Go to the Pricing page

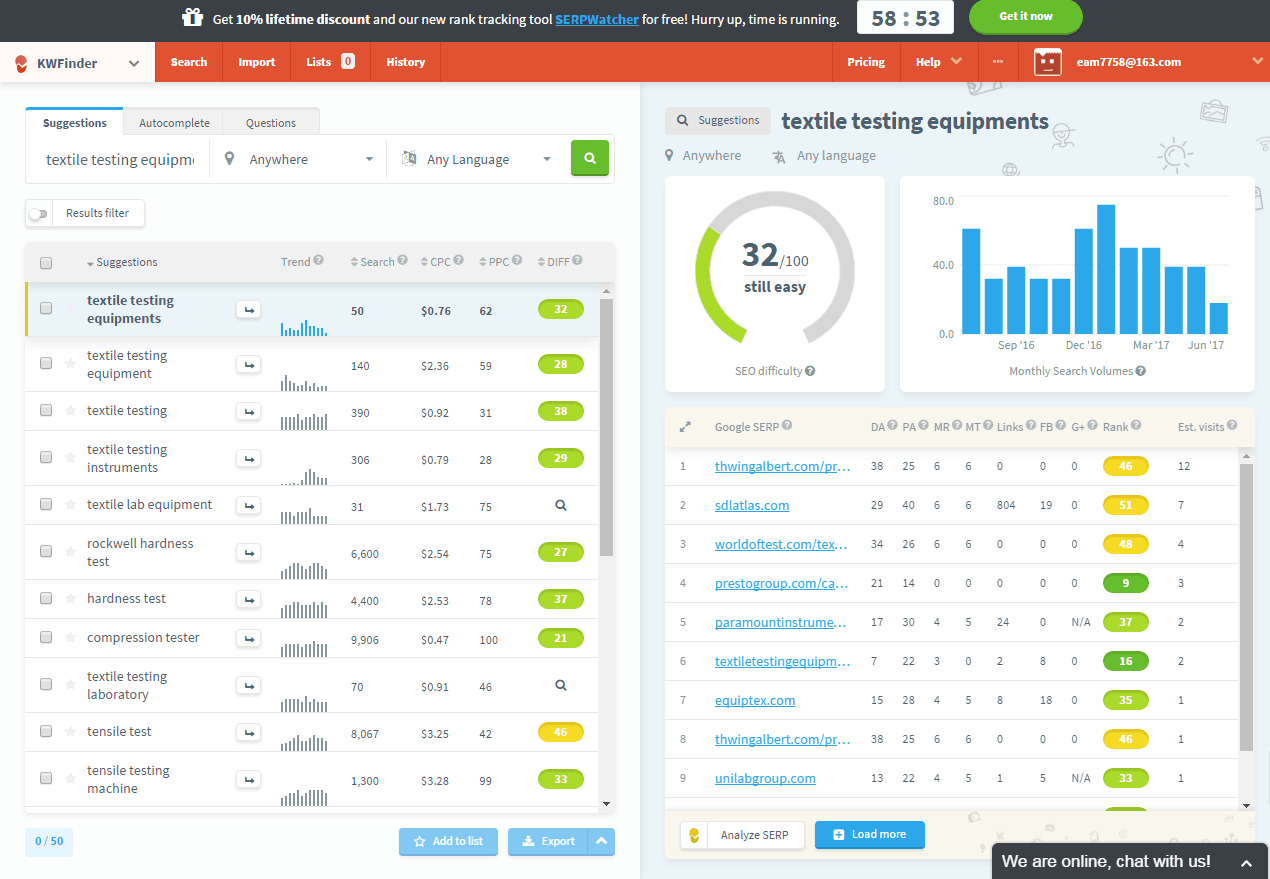[x=866, y=62]
